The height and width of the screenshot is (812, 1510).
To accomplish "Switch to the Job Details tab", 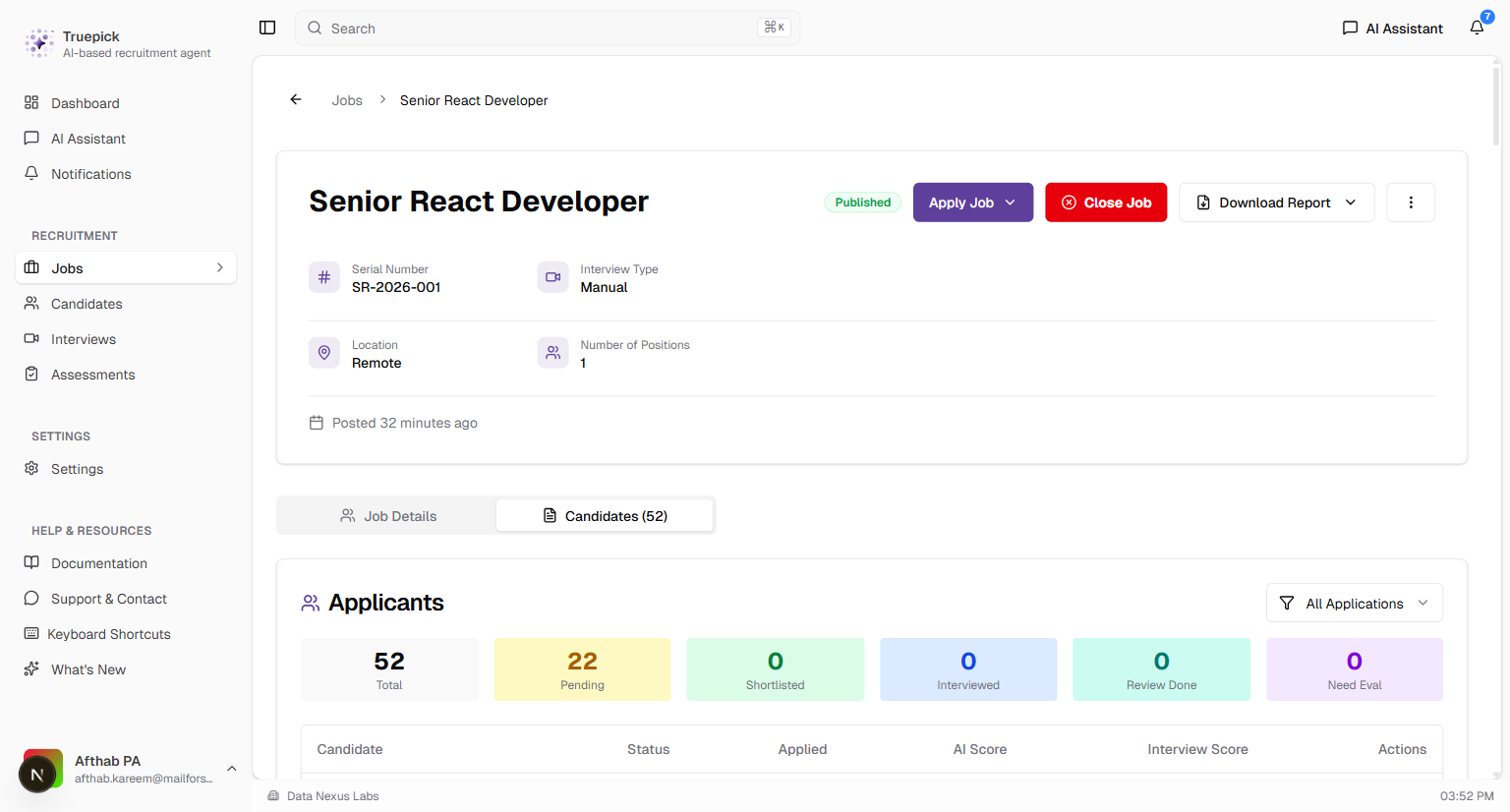I will 387,516.
